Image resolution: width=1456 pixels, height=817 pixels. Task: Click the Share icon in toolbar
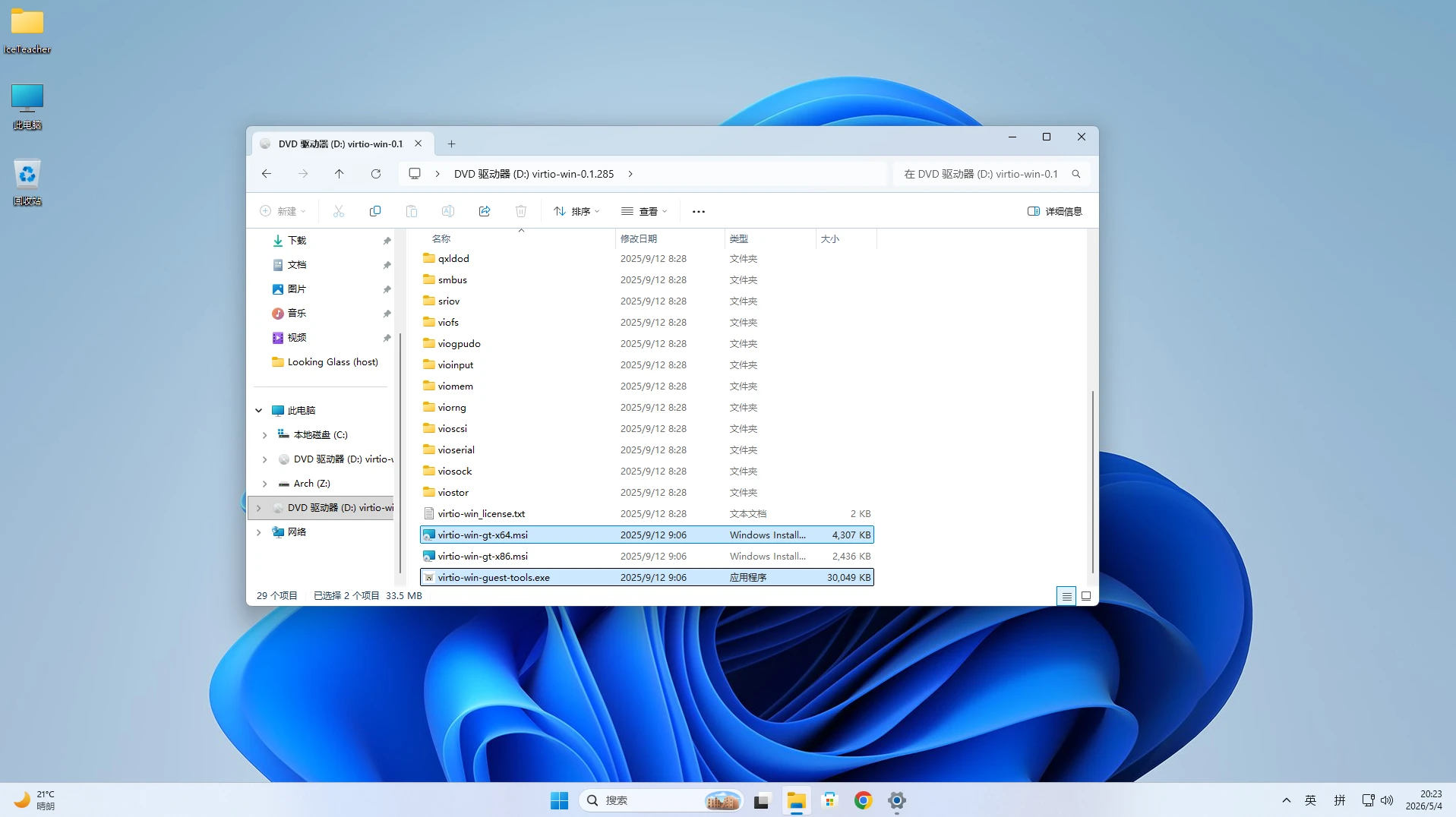coord(485,211)
